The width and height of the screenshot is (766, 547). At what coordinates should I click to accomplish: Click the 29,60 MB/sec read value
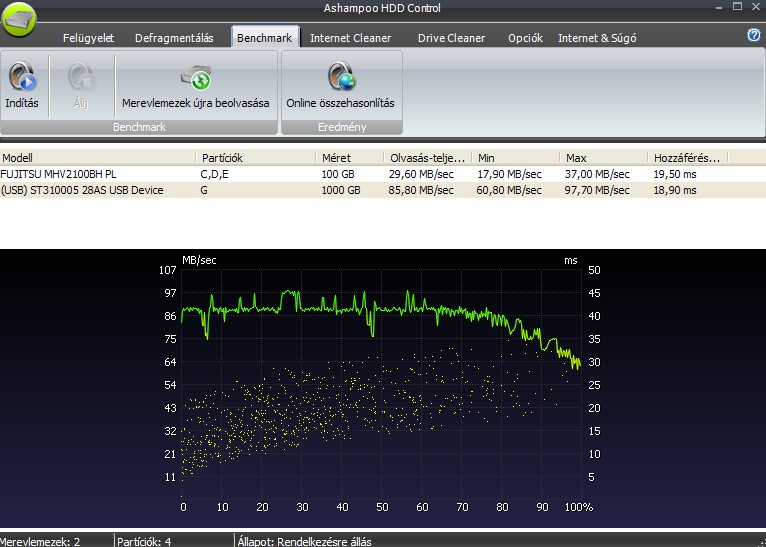(421, 174)
